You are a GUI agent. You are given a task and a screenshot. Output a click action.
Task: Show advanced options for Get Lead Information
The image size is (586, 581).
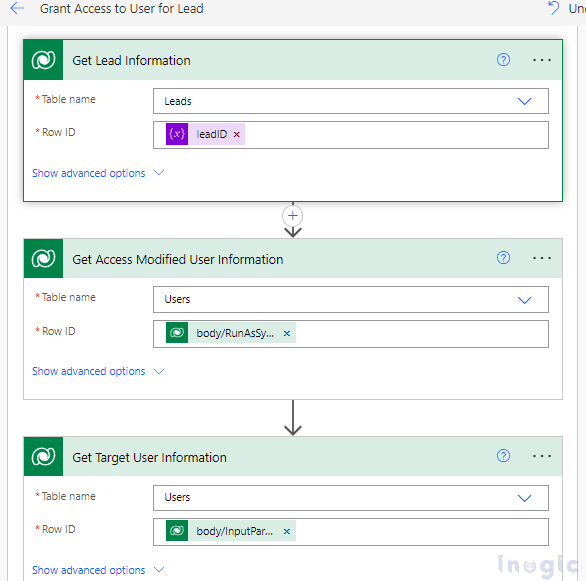point(98,173)
